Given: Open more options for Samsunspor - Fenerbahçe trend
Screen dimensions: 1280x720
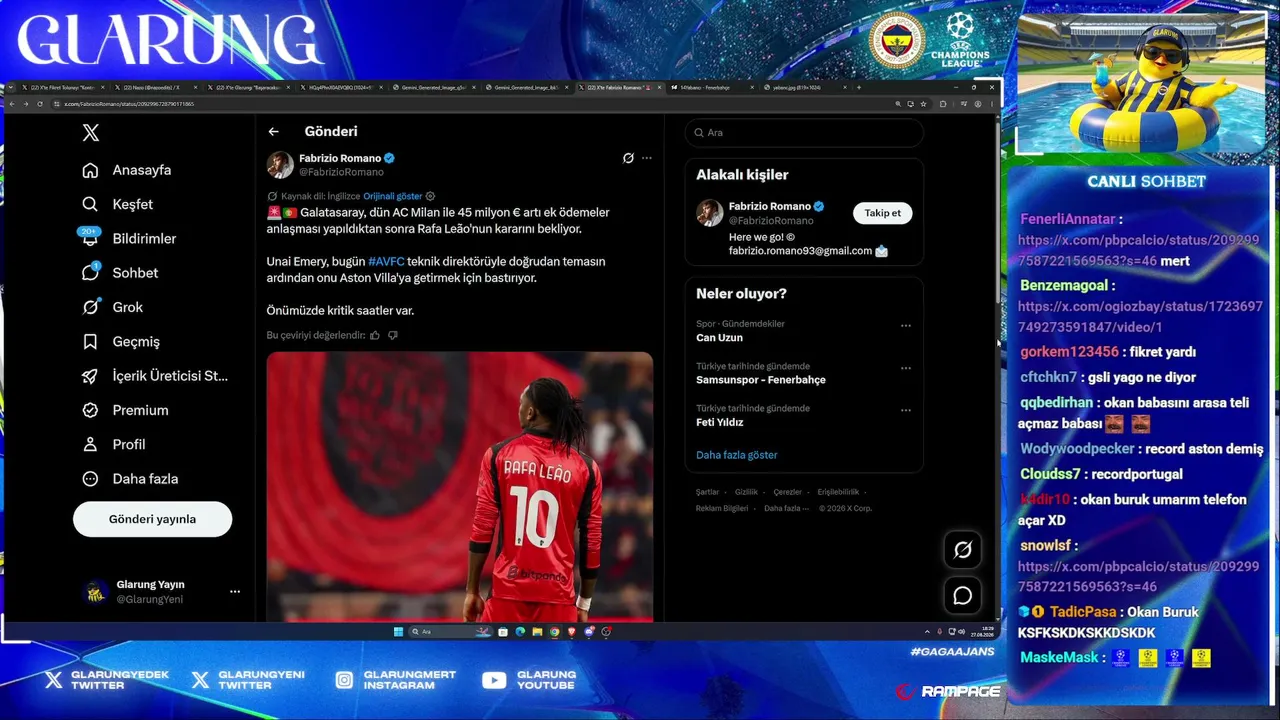Looking at the screenshot, I should [906, 368].
